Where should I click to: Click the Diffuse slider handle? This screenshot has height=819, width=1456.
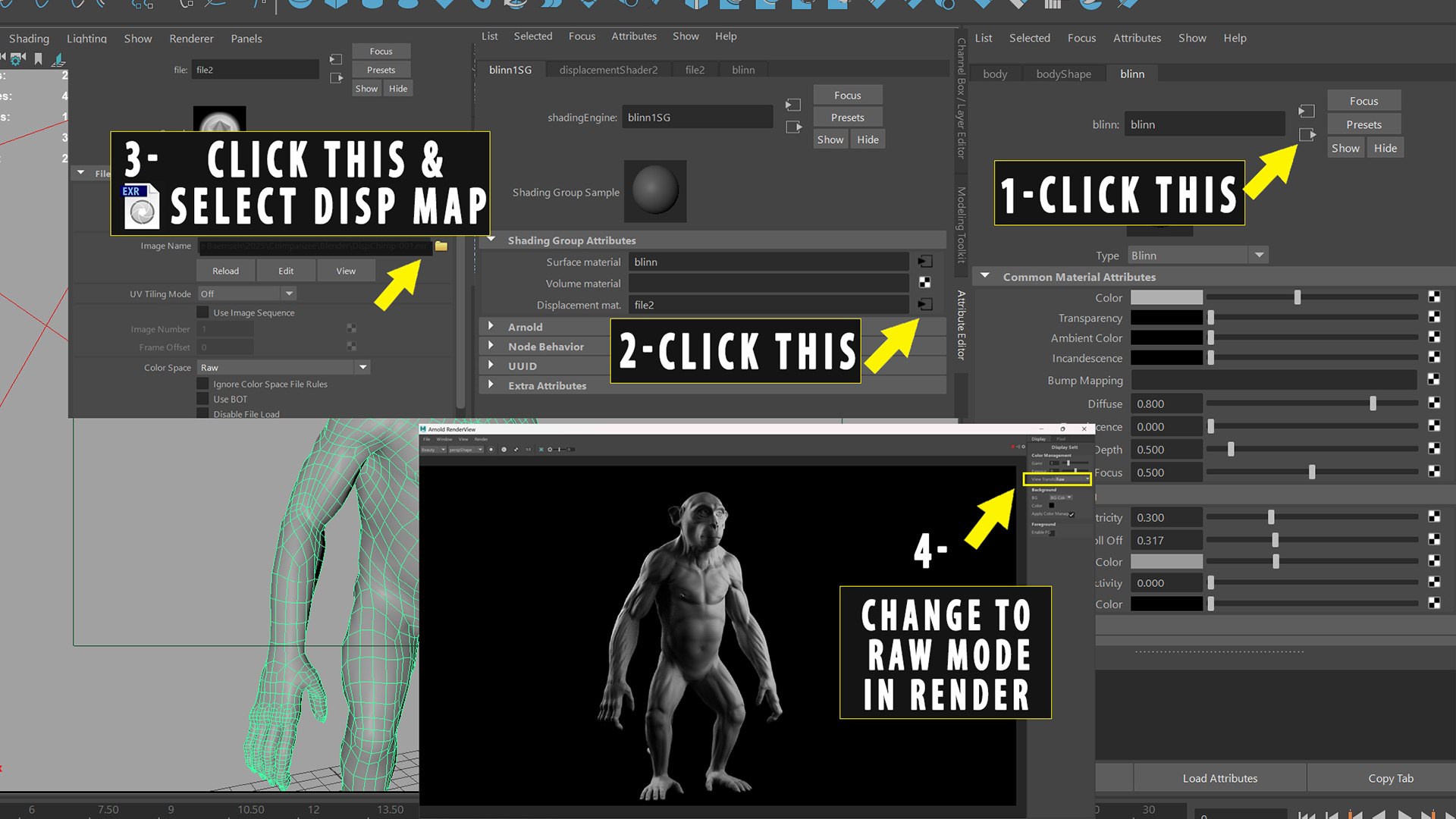point(1373,403)
